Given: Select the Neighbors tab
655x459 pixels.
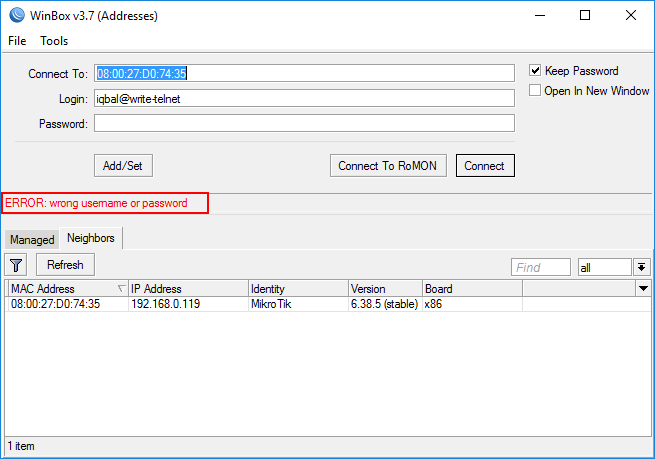Looking at the screenshot, I should pos(91,238).
